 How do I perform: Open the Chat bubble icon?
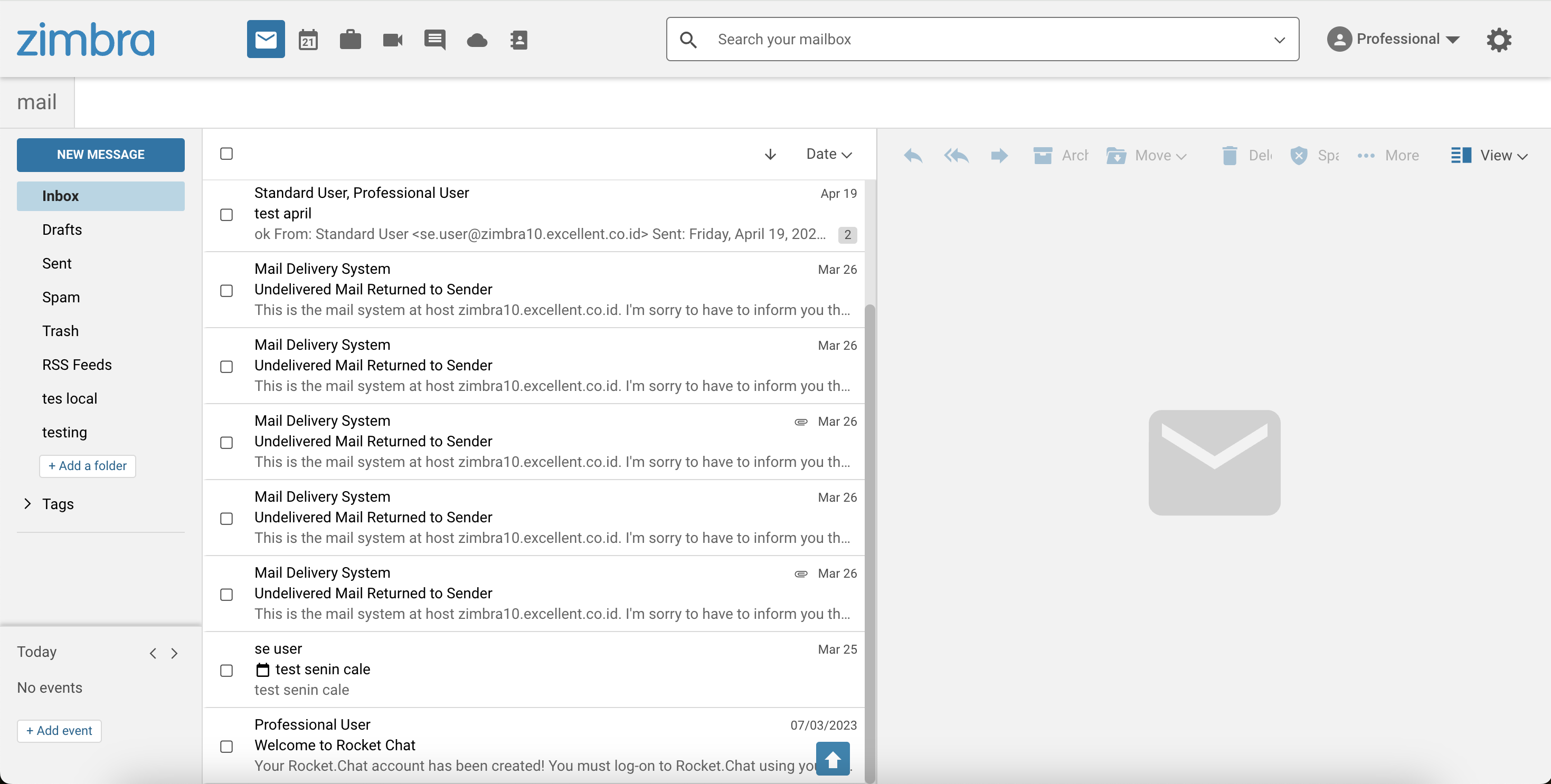(434, 40)
